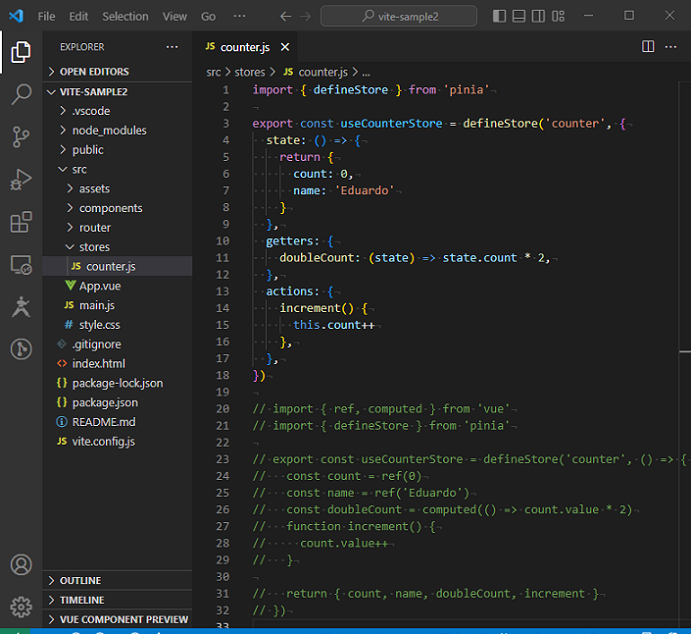Open counter.js in the file tree
This screenshot has width=691, height=634.
tap(117, 266)
